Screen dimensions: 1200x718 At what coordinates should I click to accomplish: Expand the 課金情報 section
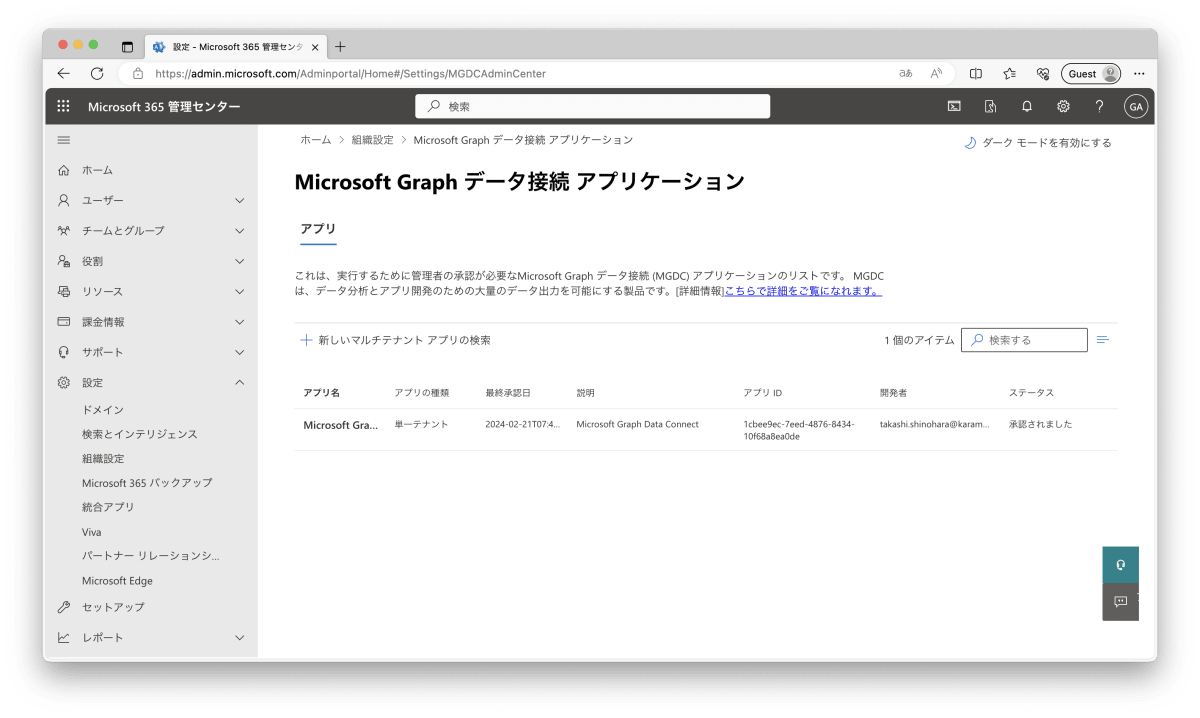239,322
